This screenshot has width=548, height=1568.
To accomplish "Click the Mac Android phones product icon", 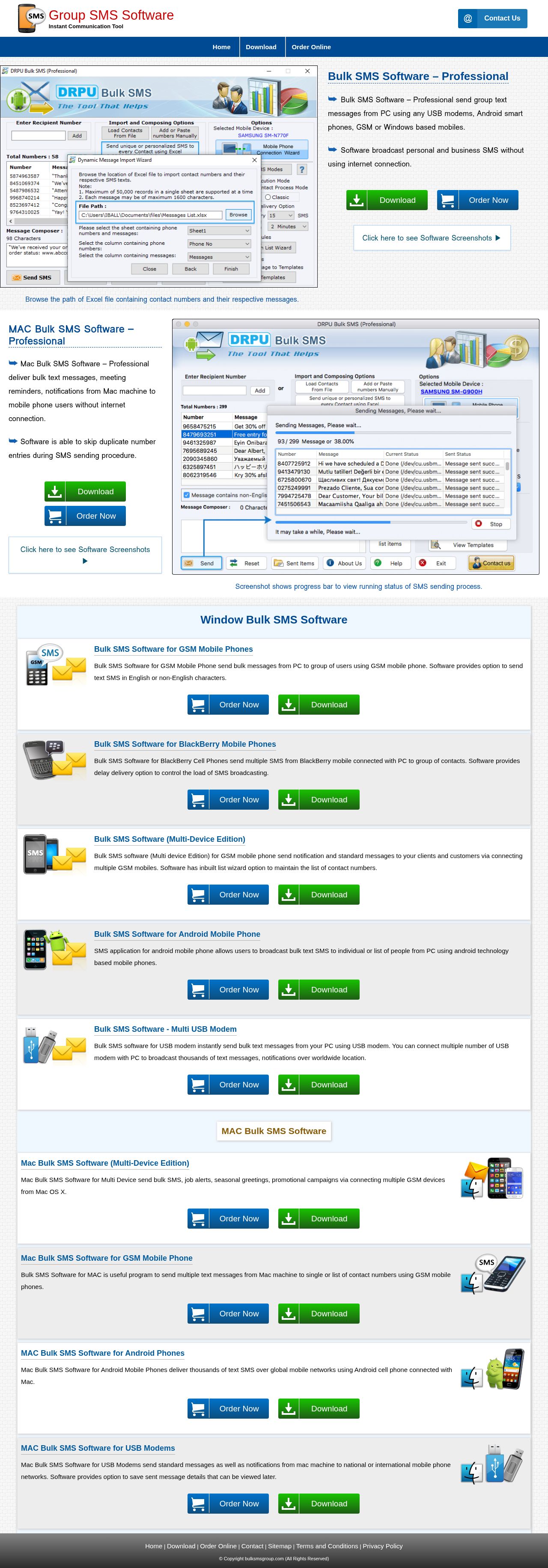I will 493,1369.
